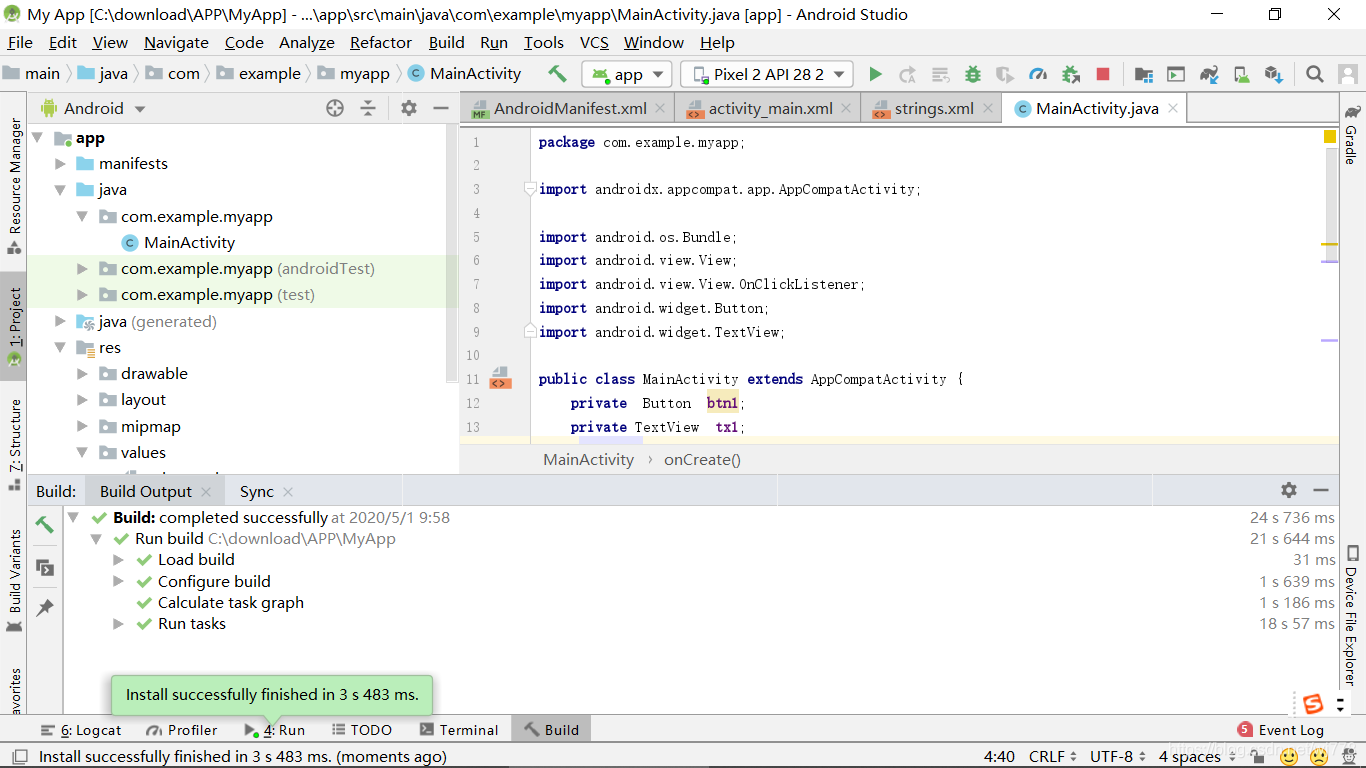This screenshot has height=768, width=1366.
Task: Open Build panel settings gear
Action: (1289, 490)
